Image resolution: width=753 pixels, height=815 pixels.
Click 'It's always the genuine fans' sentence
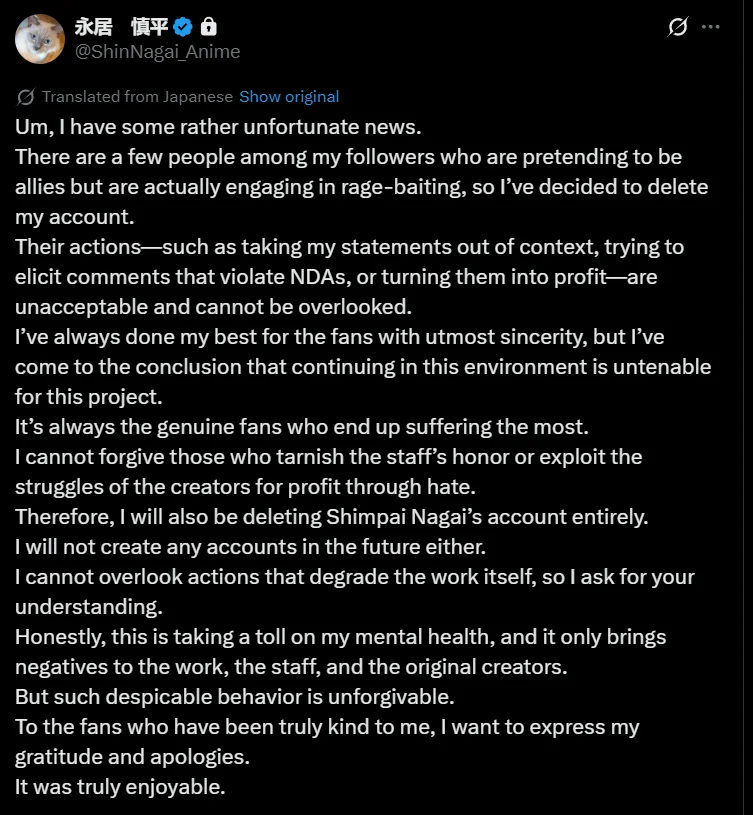point(302,427)
